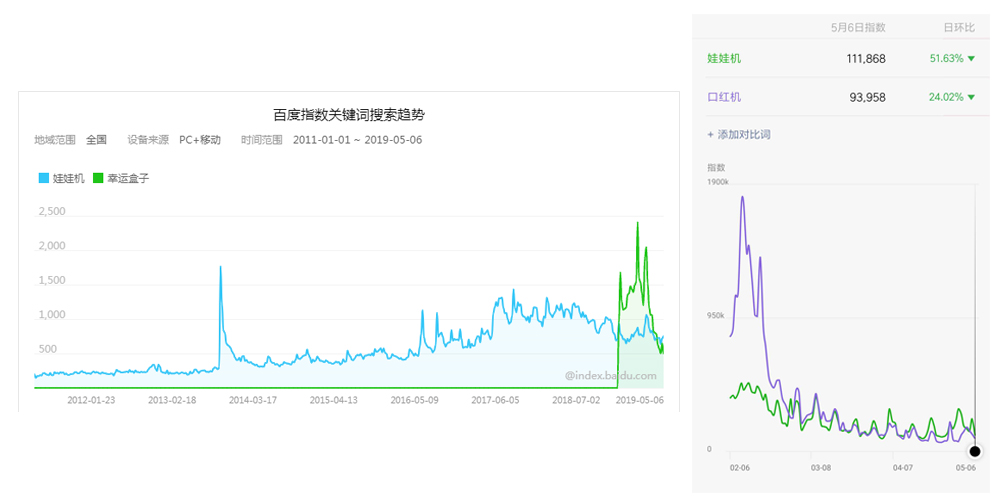The image size is (1000, 500).
Task: Toggle the 娃娃机 series legend label
Action: click(x=68, y=178)
